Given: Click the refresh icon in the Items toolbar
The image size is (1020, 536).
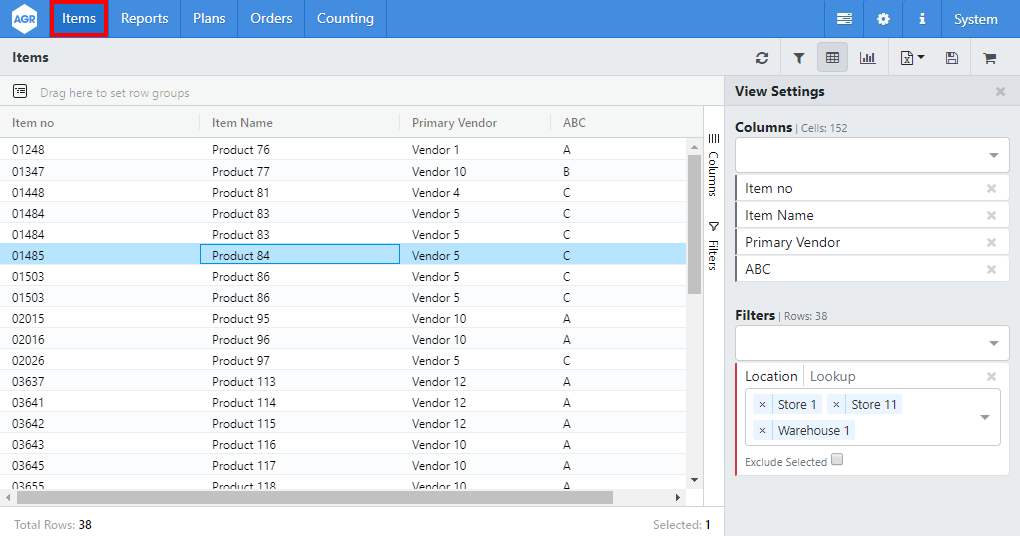Looking at the screenshot, I should click(762, 58).
